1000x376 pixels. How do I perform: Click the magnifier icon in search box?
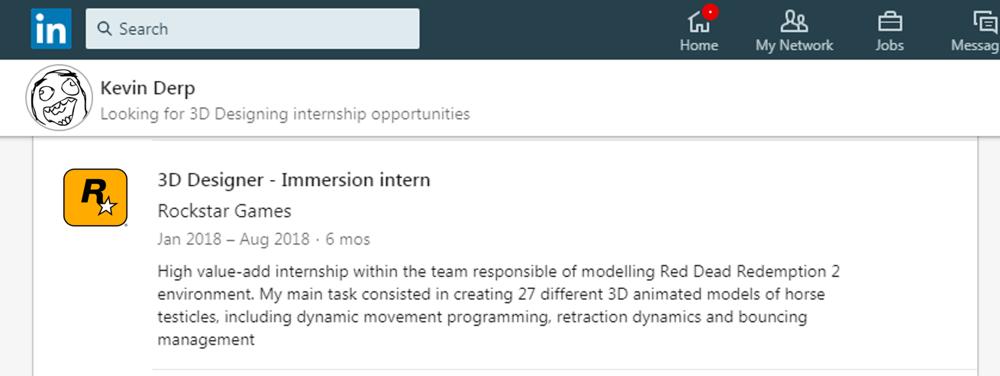click(105, 29)
